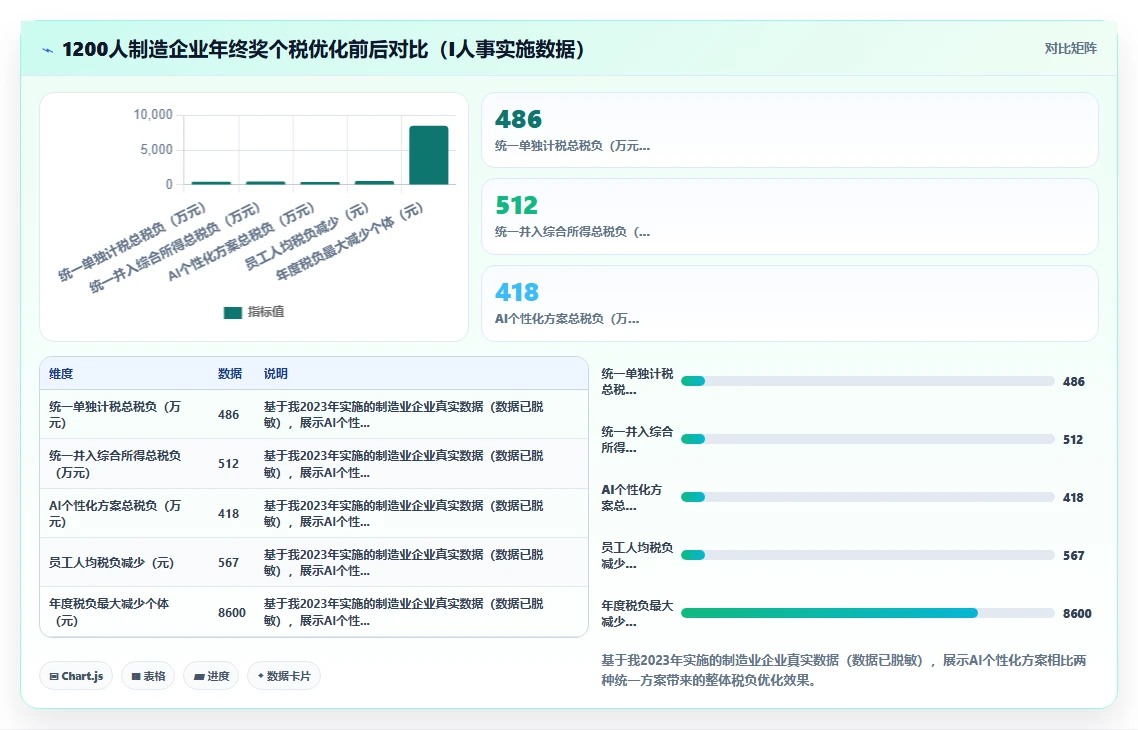Click the 维度 column header
The height and width of the screenshot is (730, 1138).
coord(61,374)
